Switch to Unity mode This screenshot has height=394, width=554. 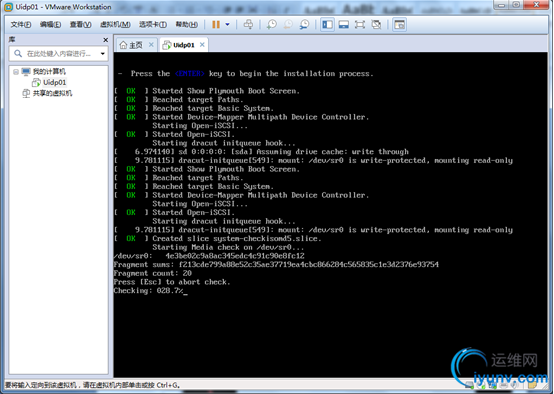click(x=376, y=24)
